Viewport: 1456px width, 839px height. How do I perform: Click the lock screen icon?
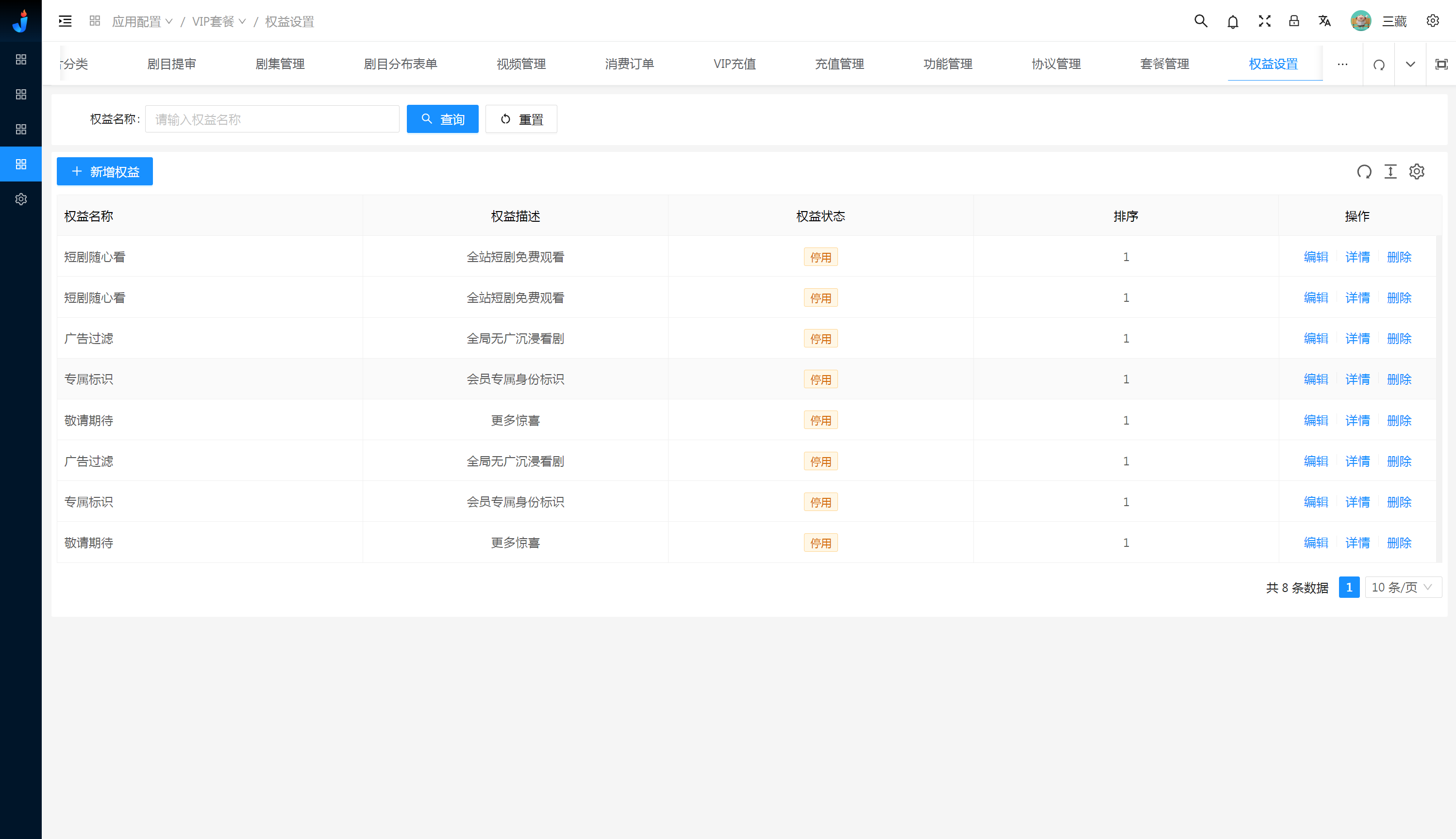pos(1293,21)
